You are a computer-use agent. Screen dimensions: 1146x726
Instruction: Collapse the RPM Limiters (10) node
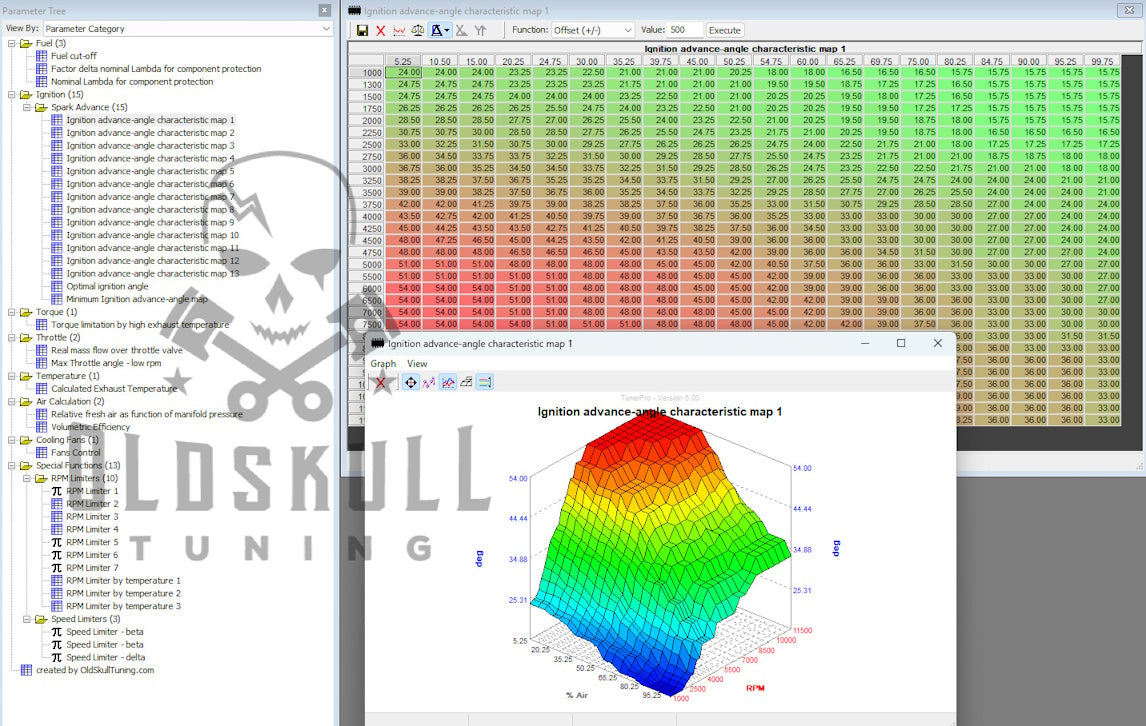(26, 478)
